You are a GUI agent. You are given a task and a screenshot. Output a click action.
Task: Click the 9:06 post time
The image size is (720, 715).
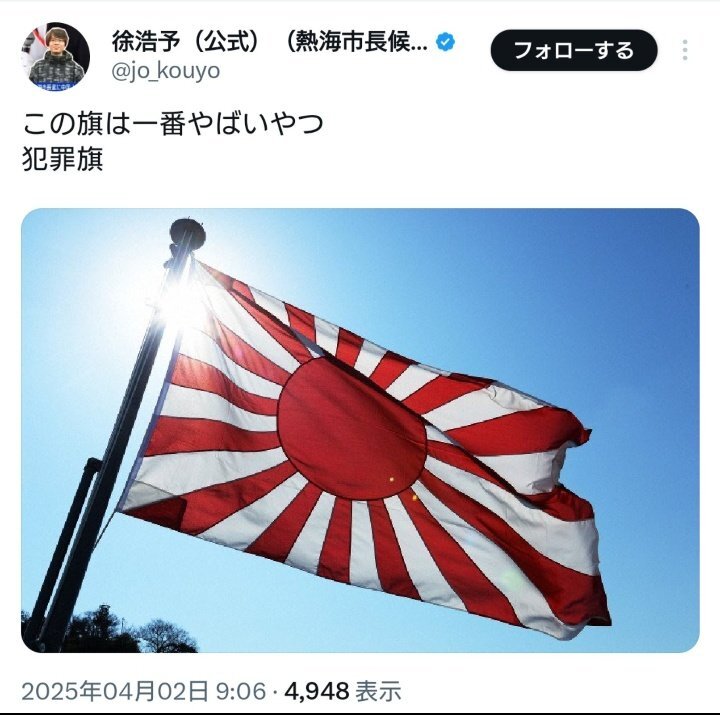241,691
